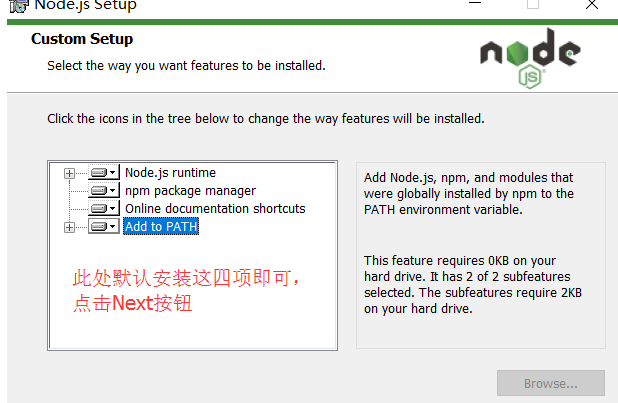Close the Node.js Setup window
Viewport: 618px width, 403px height.
(592, 5)
